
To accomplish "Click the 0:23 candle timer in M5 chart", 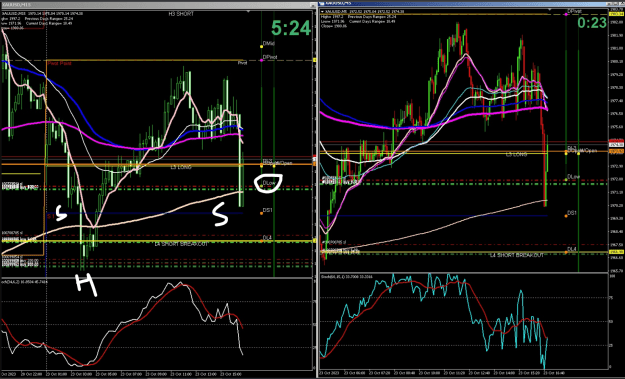I will click(x=592, y=23).
